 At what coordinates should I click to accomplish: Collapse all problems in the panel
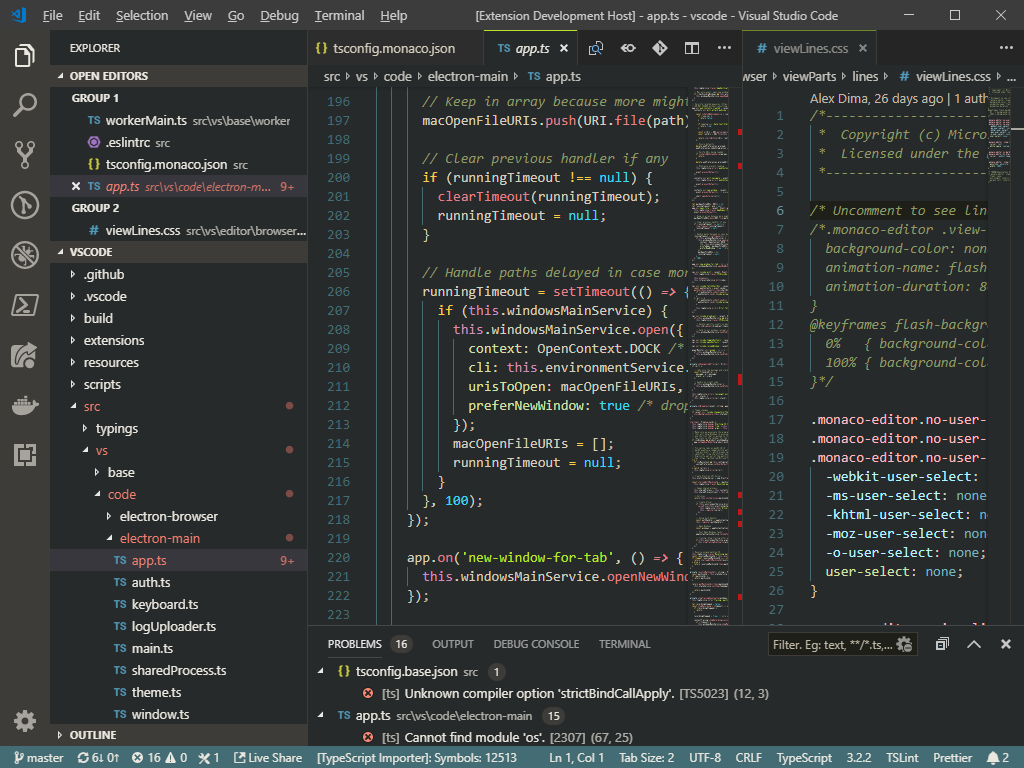(942, 645)
